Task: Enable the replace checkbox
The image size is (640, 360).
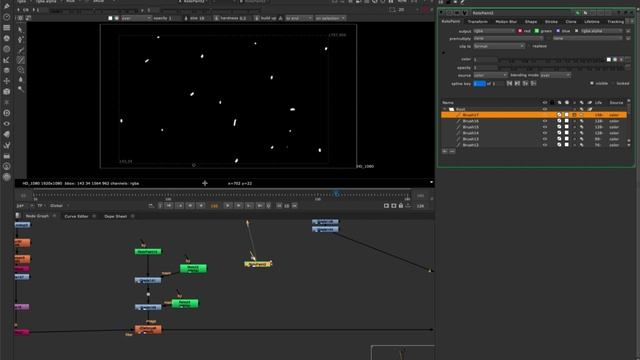Action: pyautogui.click(x=530, y=46)
